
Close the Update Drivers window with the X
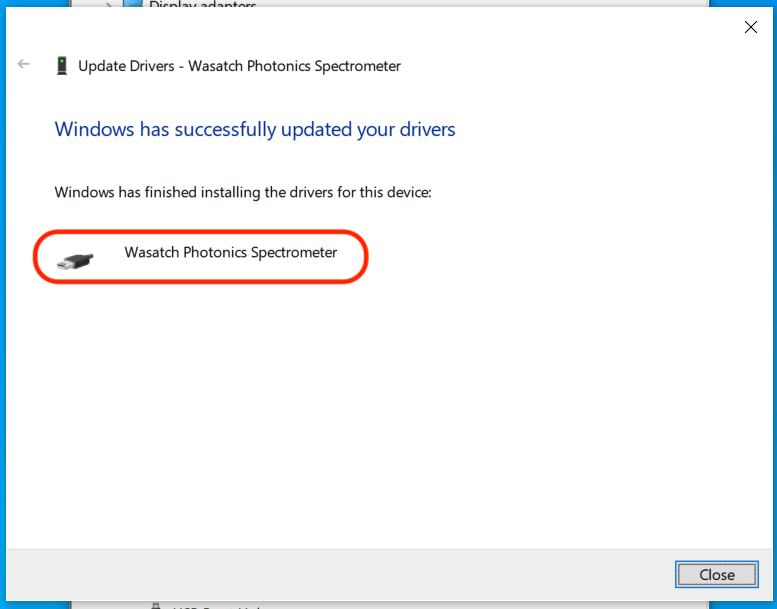pos(751,27)
